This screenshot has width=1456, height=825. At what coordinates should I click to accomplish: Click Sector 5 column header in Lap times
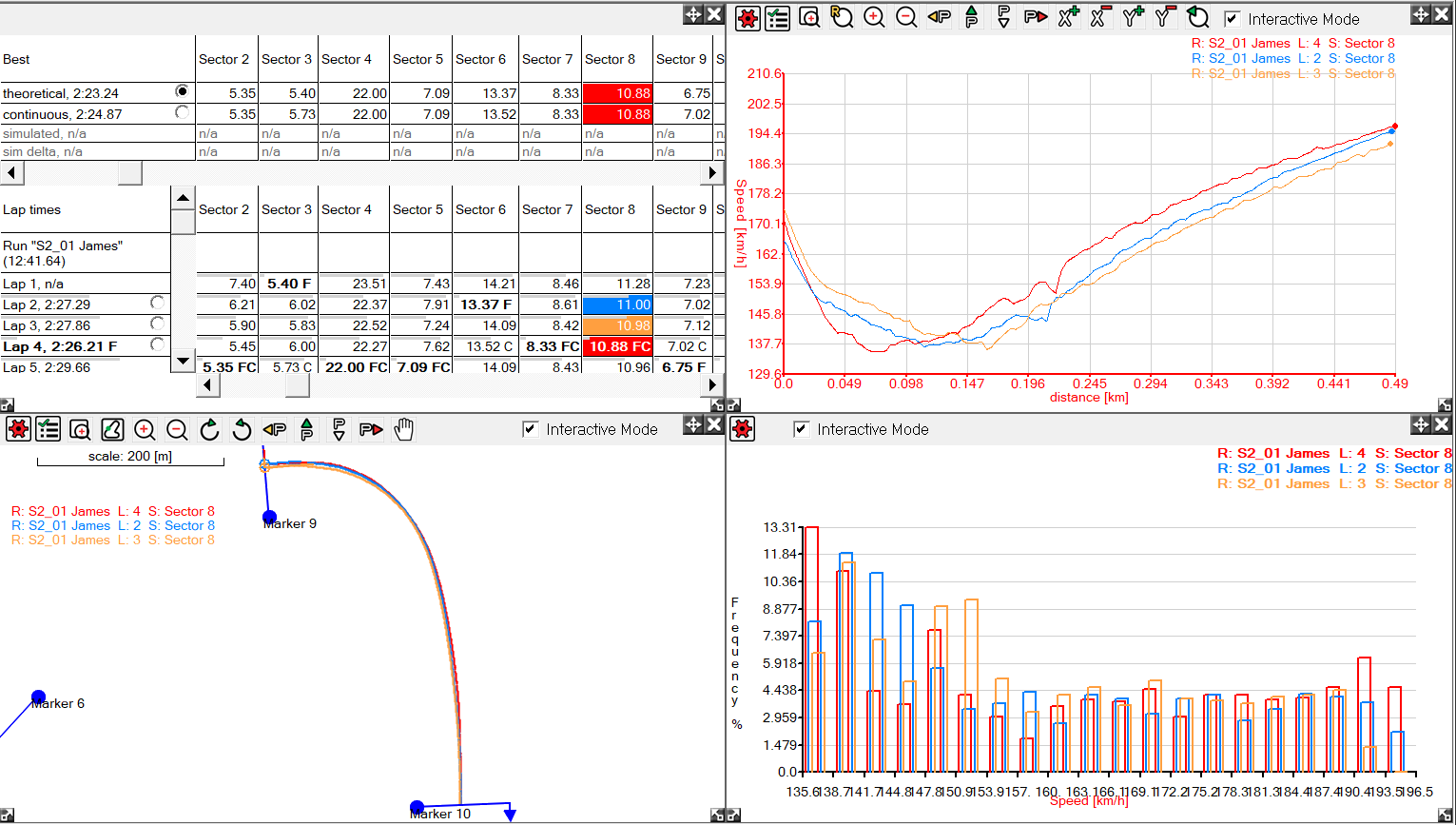417,209
